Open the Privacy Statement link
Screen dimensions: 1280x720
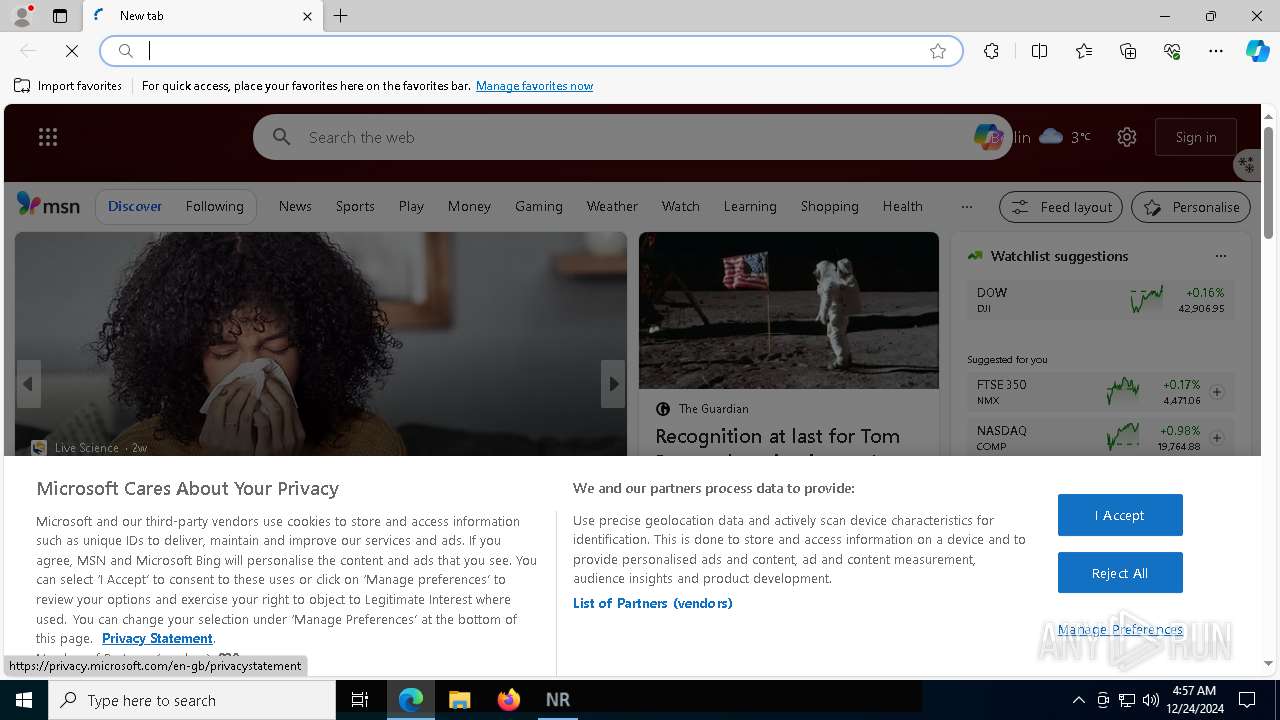(157, 638)
